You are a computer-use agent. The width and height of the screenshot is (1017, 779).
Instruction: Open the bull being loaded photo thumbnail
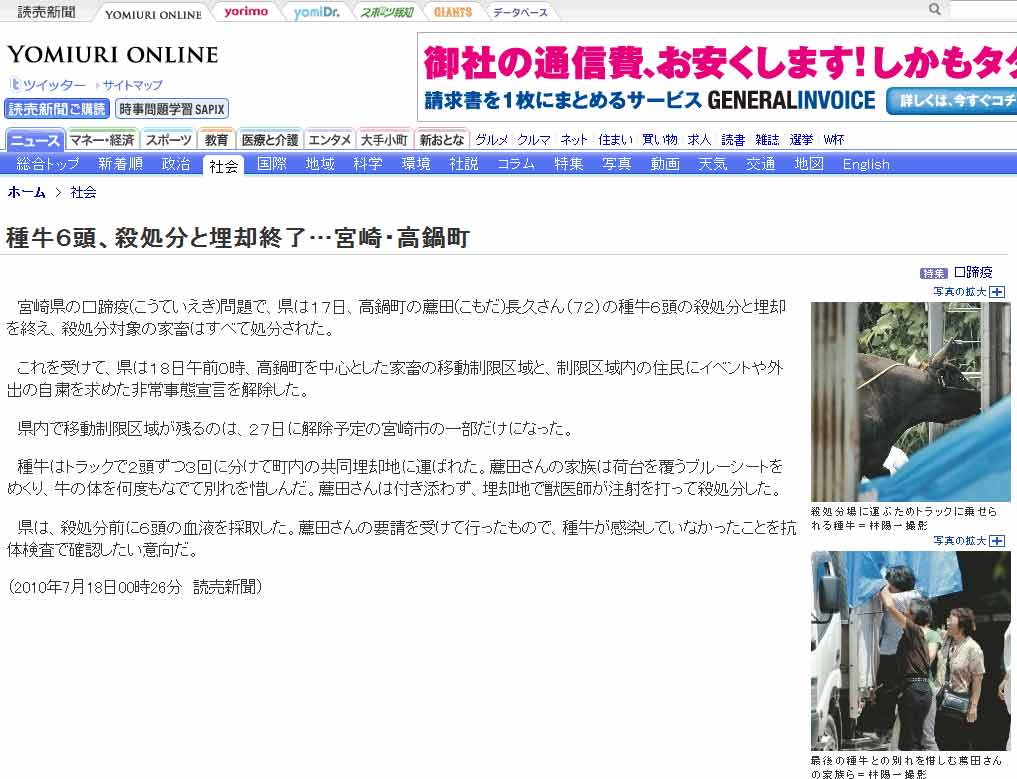point(910,401)
